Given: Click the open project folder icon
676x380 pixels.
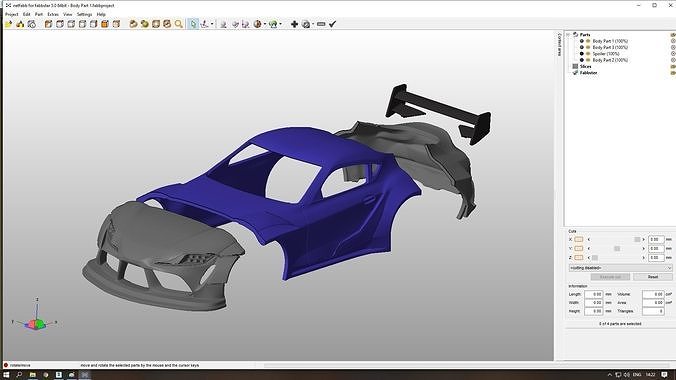Looking at the screenshot, I should (x=9, y=24).
